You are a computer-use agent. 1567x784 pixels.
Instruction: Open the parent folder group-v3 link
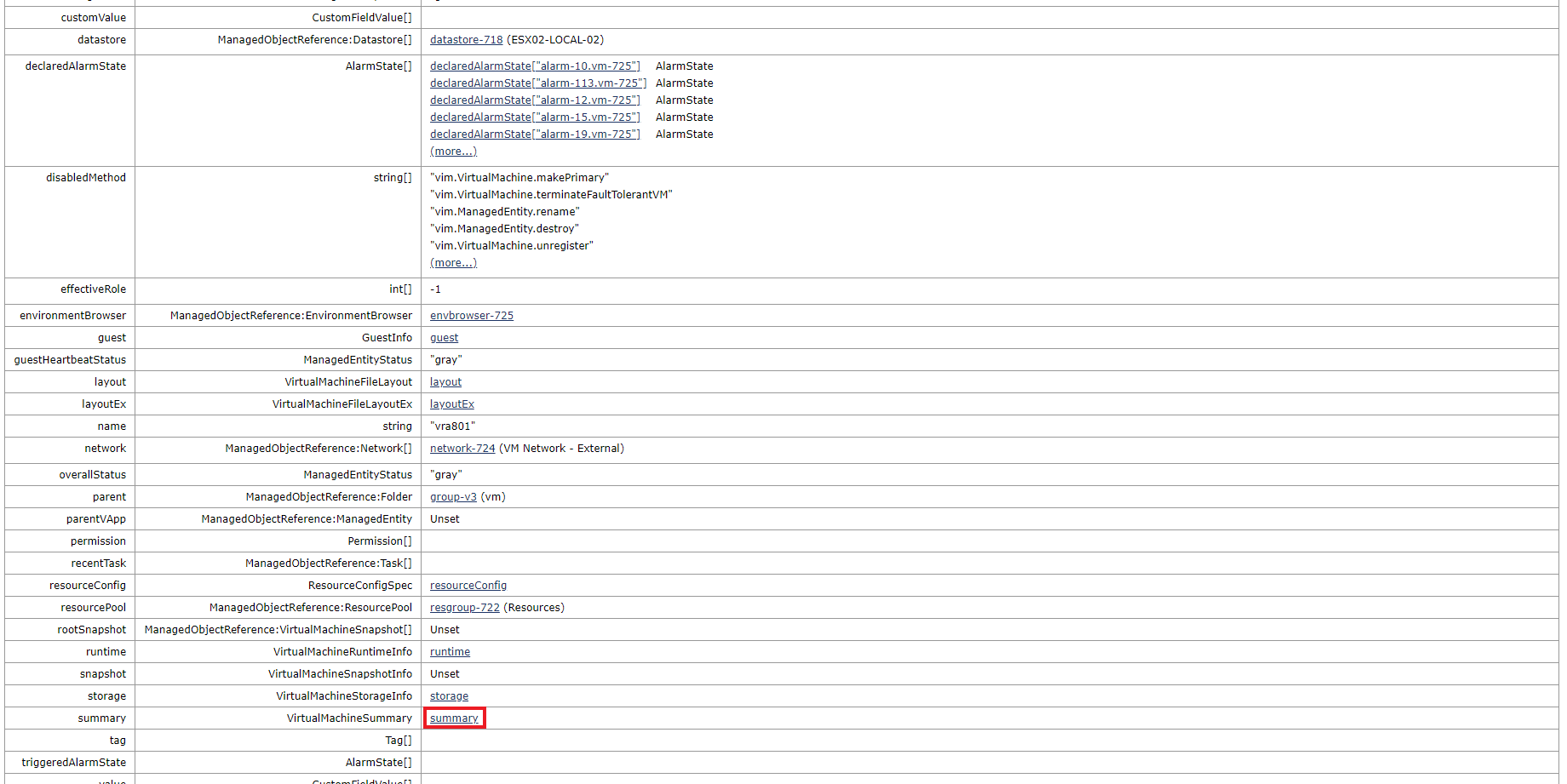click(x=452, y=496)
